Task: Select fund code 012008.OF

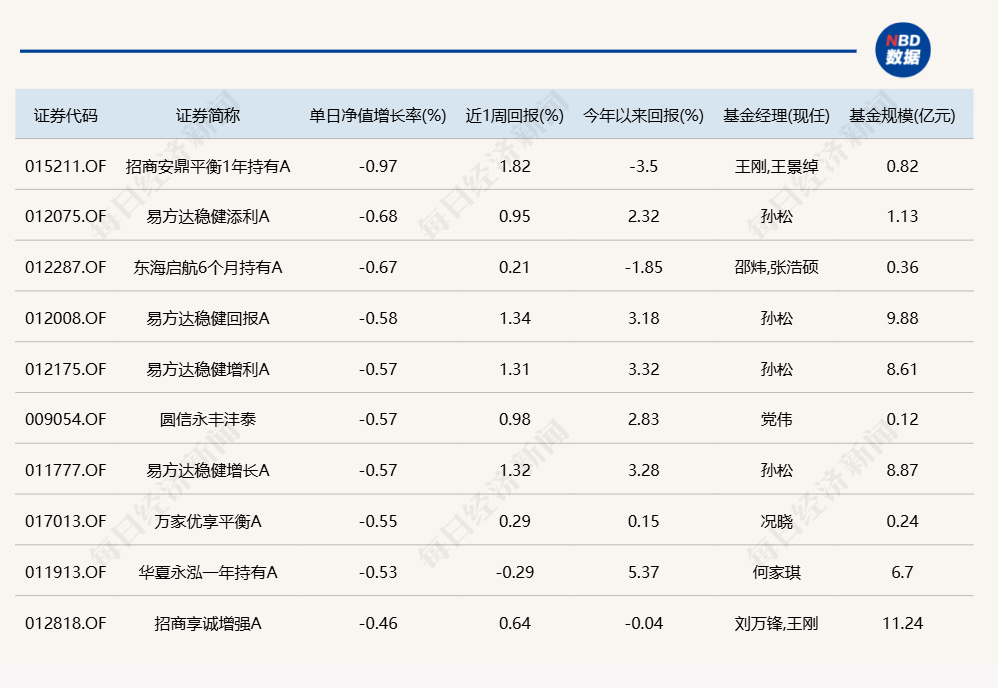Action: coord(66,318)
